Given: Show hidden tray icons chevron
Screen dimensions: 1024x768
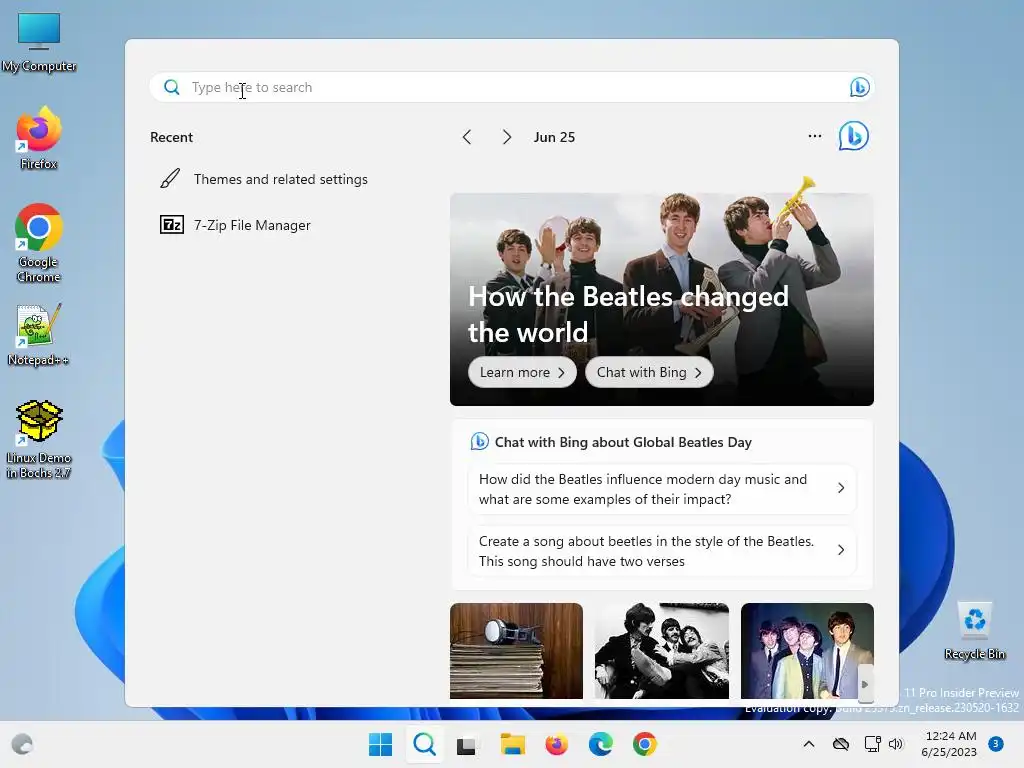Looking at the screenshot, I should click(x=808, y=744).
